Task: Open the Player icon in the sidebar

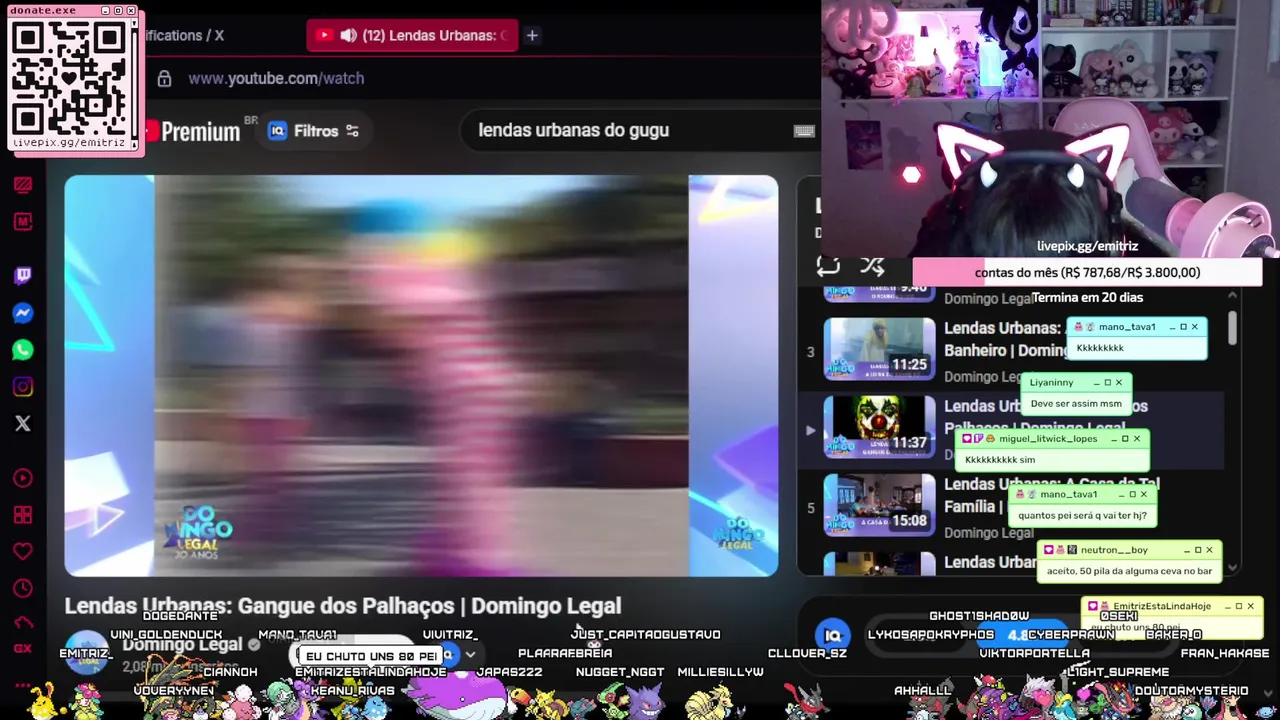Action: 23,478
